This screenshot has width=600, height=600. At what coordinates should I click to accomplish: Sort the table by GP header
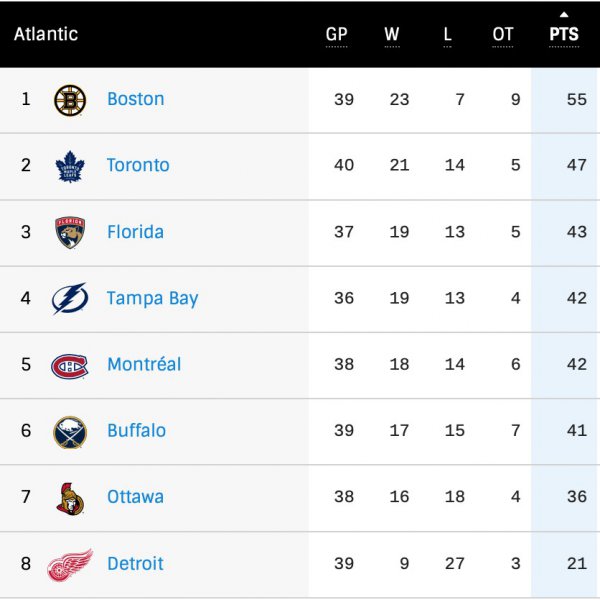click(336, 34)
